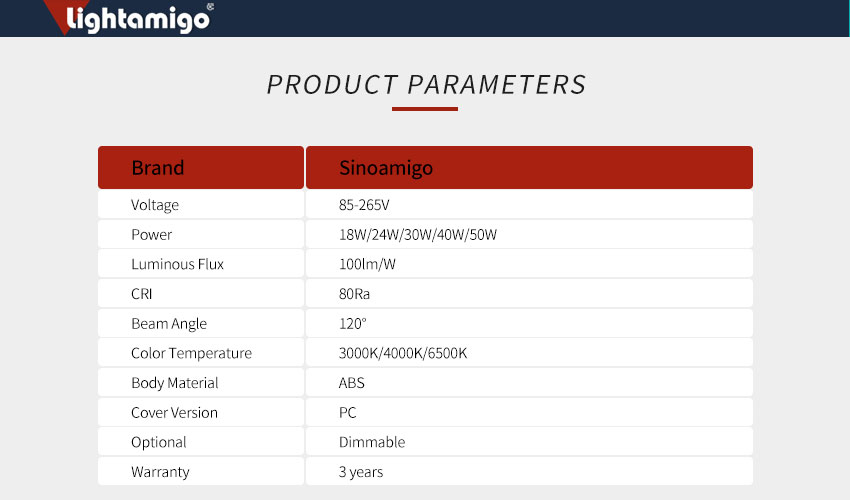This screenshot has width=850, height=500.
Task: Click the Product Parameters heading
Action: (x=426, y=84)
